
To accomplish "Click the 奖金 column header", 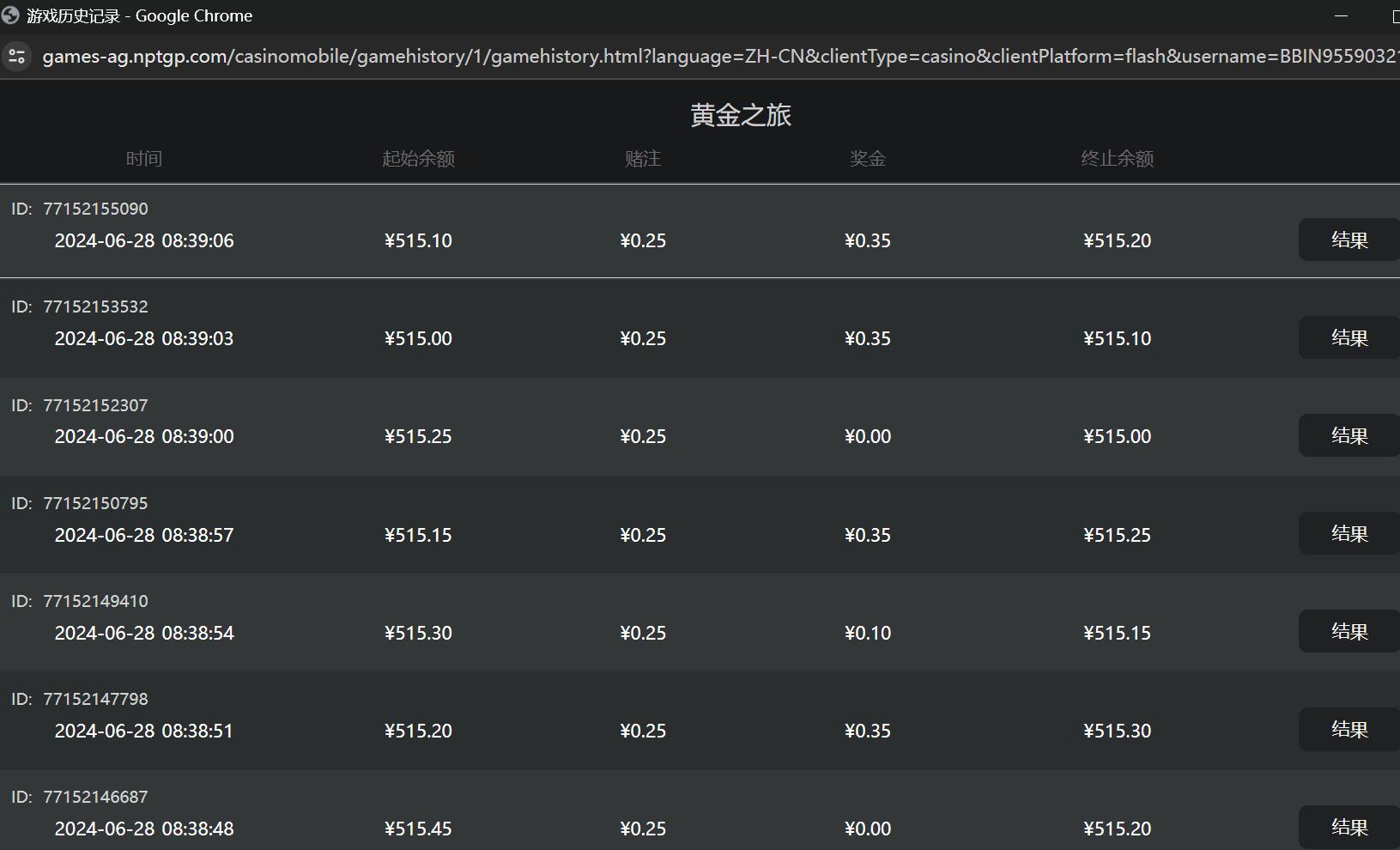I will coord(868,158).
